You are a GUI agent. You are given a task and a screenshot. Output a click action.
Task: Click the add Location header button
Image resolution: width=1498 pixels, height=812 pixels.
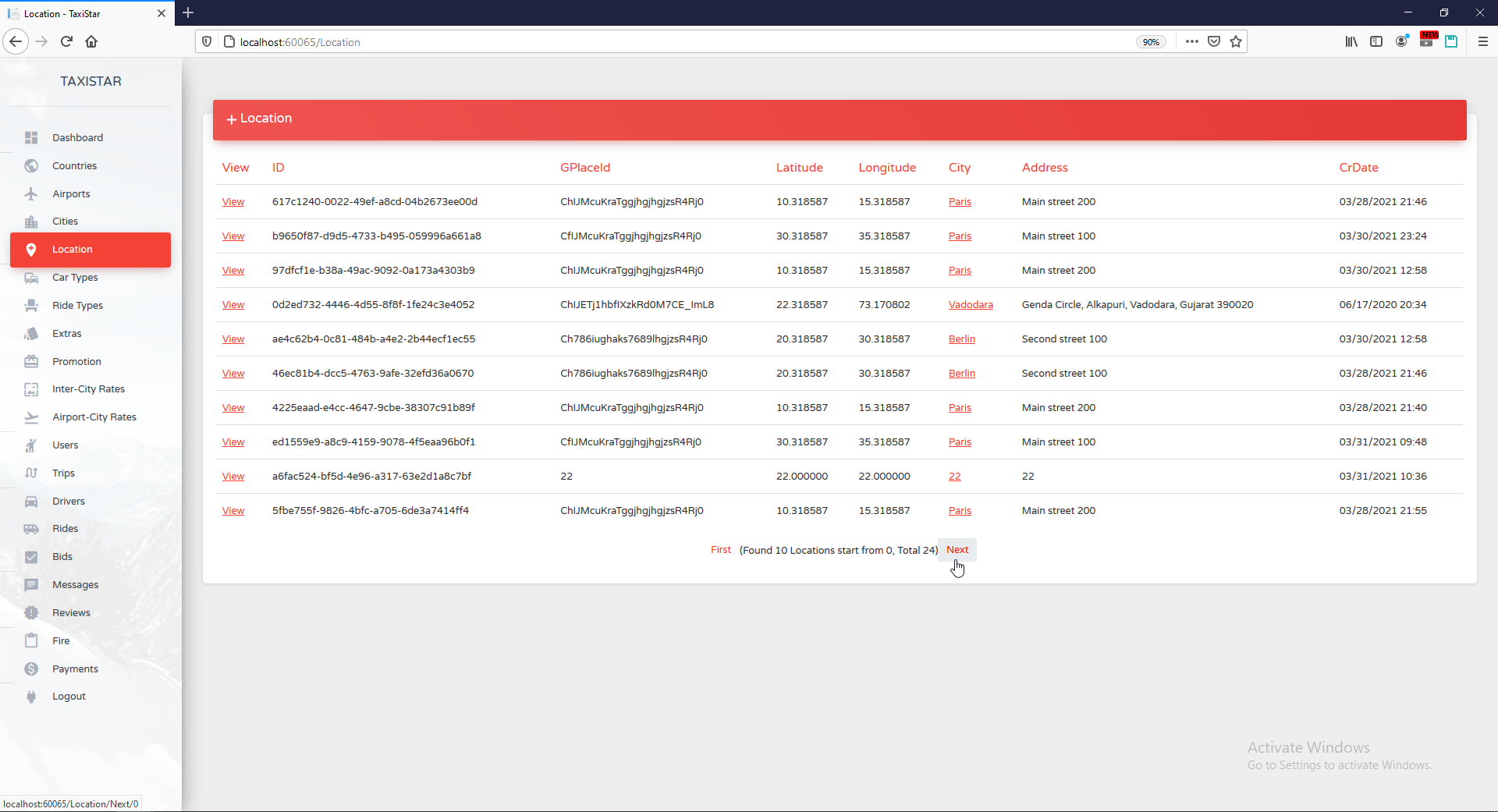[259, 119]
